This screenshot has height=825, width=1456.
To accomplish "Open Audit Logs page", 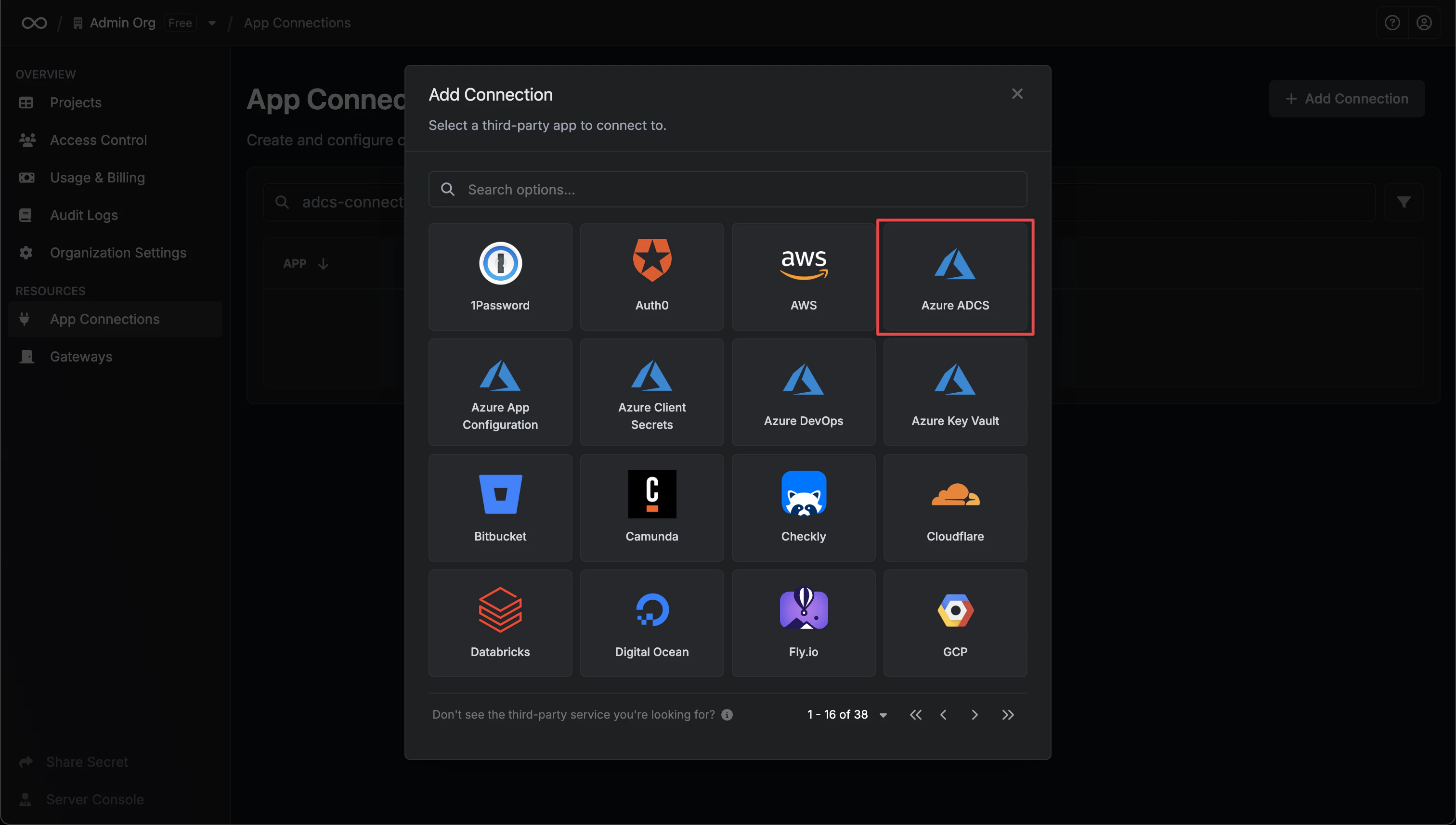I will click(x=115, y=215).
